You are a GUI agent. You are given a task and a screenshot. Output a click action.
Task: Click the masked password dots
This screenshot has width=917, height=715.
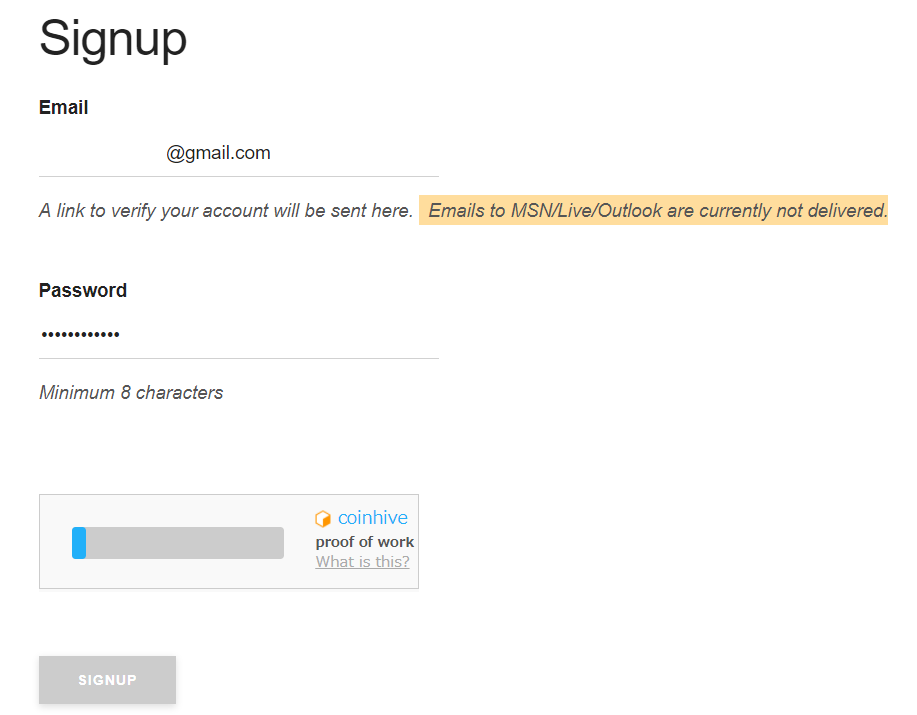(x=80, y=334)
